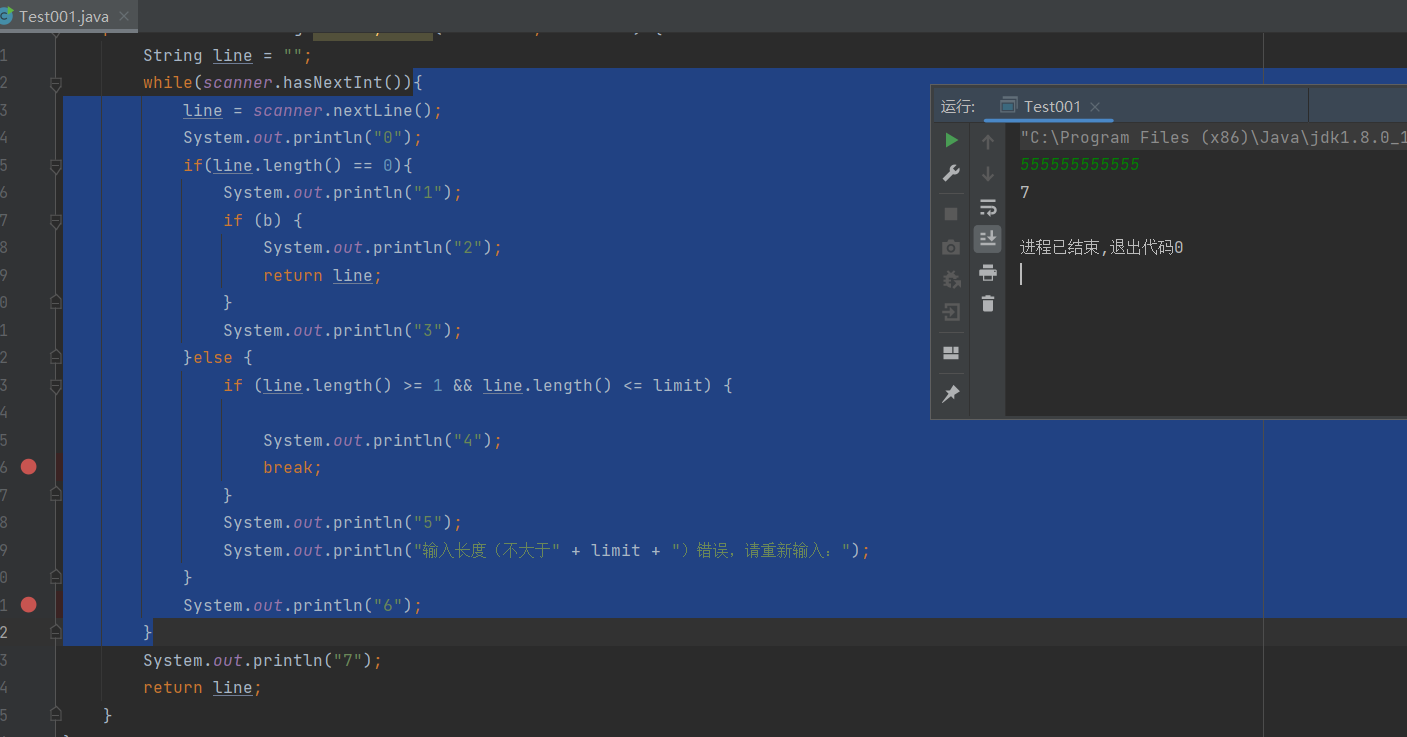Screen dimensions: 1407x737
Task: Click the System.out.println("0"); statement
Action: click(303, 138)
